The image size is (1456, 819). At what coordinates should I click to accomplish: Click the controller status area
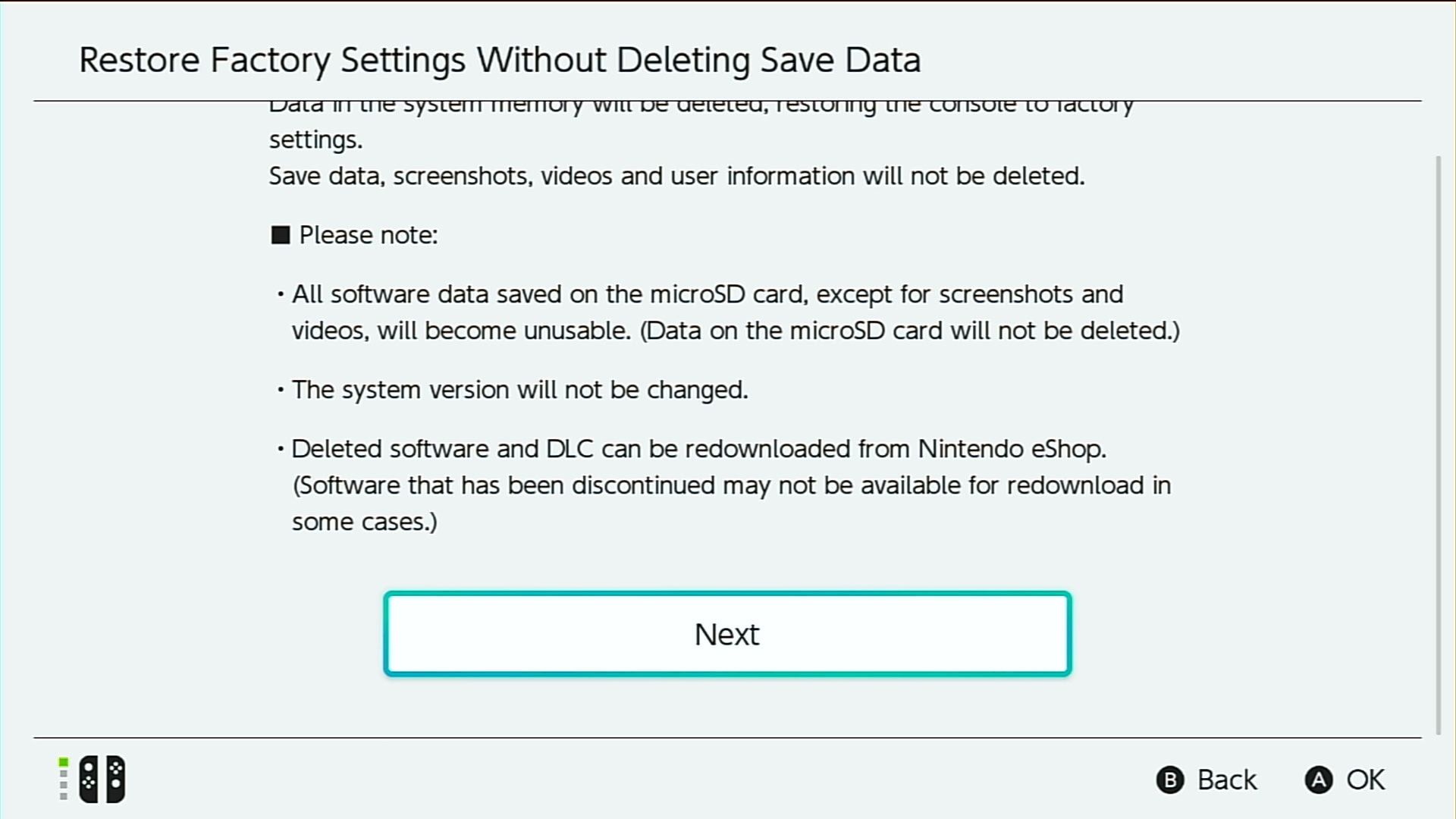click(91, 779)
